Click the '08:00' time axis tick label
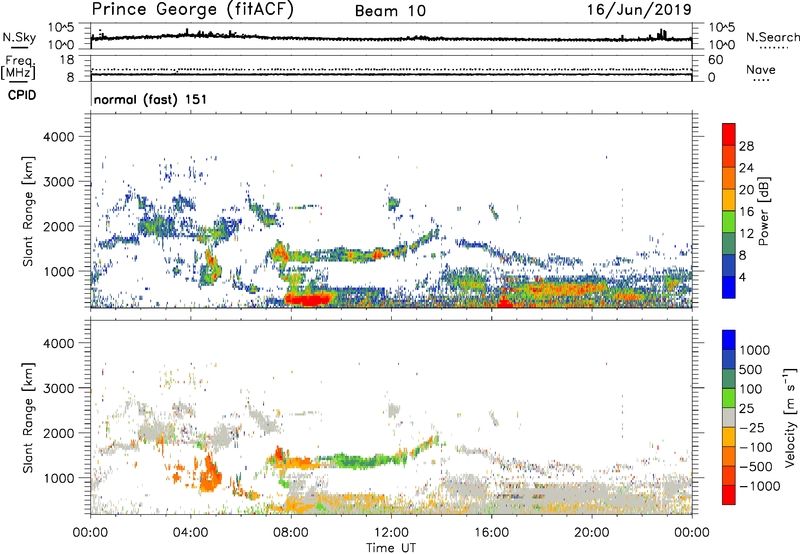 (291, 533)
